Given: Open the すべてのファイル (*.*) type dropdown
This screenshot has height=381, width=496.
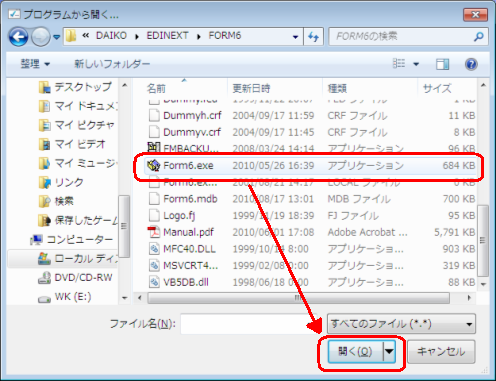Looking at the screenshot, I should click(401, 323).
